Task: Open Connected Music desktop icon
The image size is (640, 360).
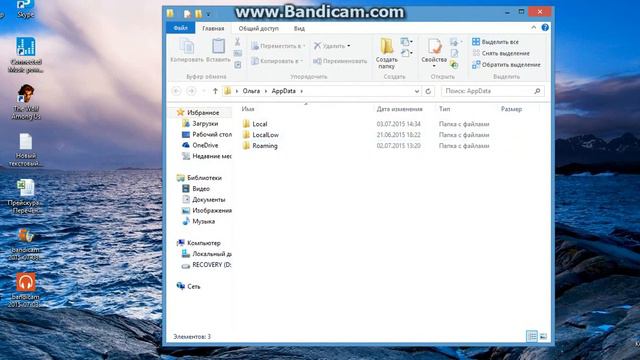Action: 25,55
